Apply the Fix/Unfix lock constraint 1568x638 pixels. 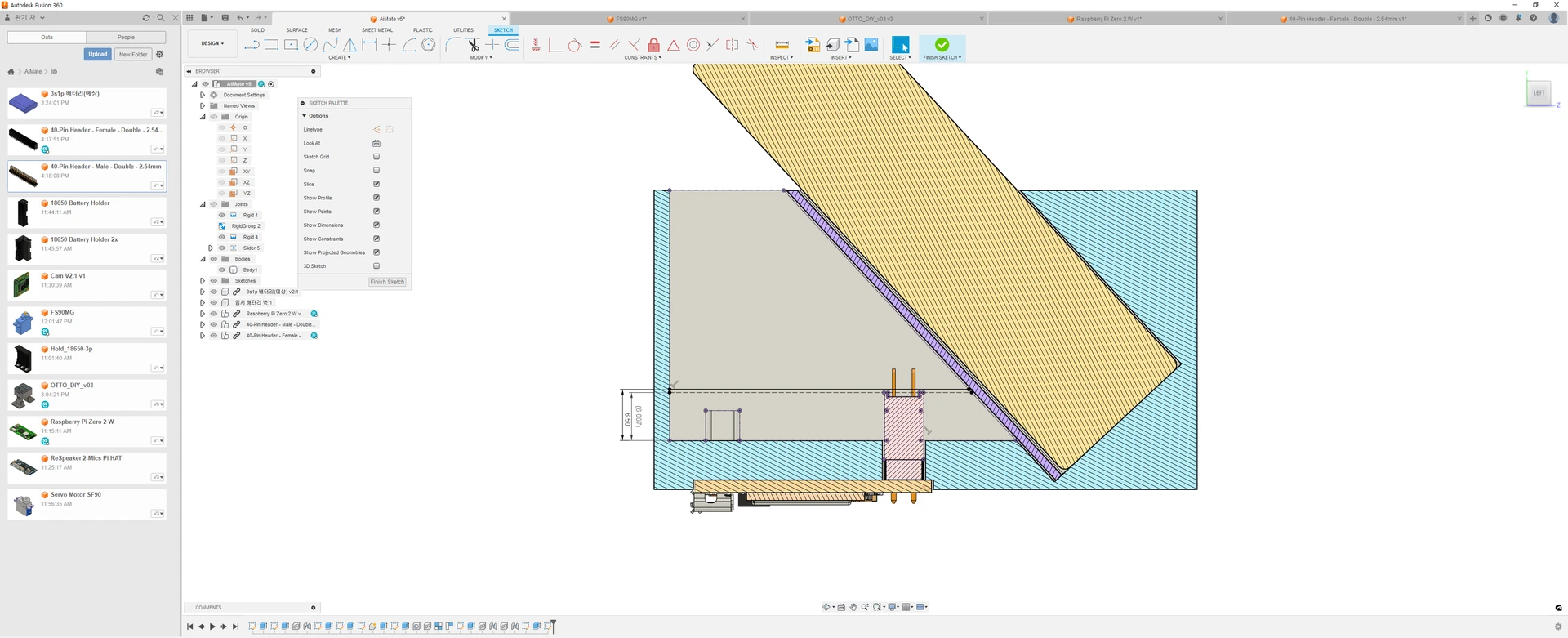[x=653, y=45]
